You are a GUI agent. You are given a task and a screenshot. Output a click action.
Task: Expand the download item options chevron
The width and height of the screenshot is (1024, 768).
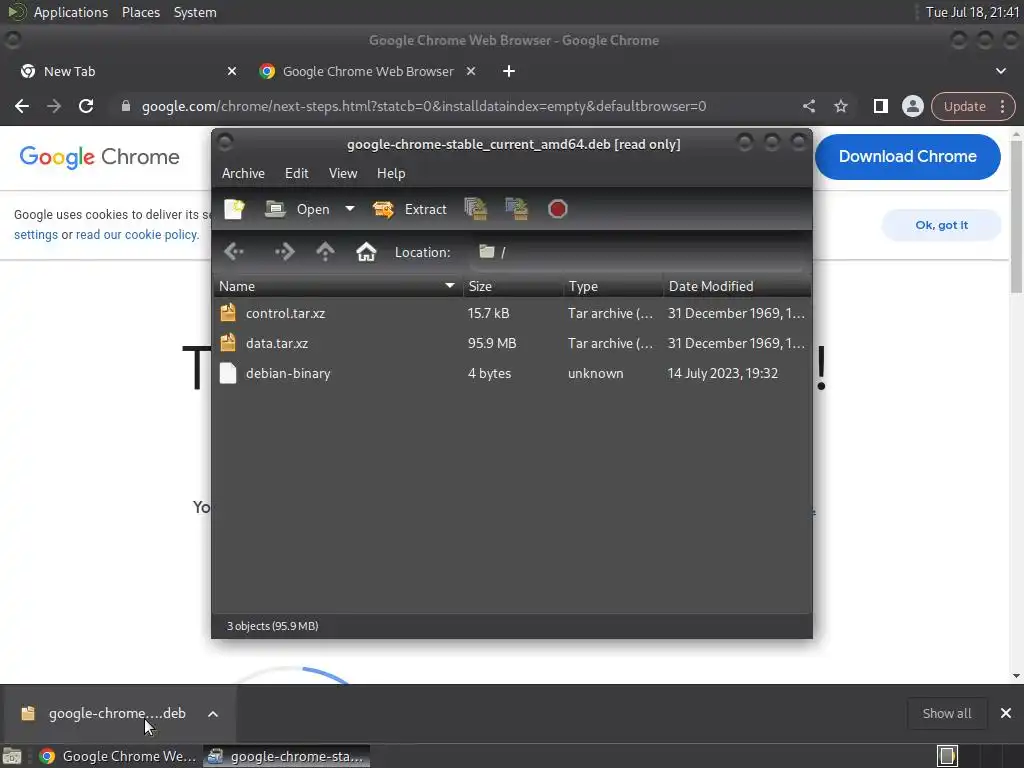213,714
